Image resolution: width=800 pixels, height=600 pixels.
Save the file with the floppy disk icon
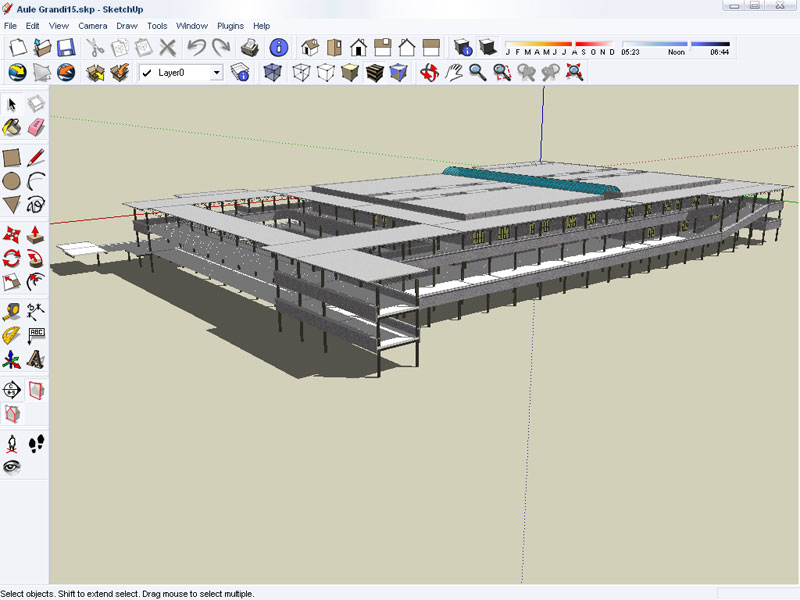pos(66,47)
